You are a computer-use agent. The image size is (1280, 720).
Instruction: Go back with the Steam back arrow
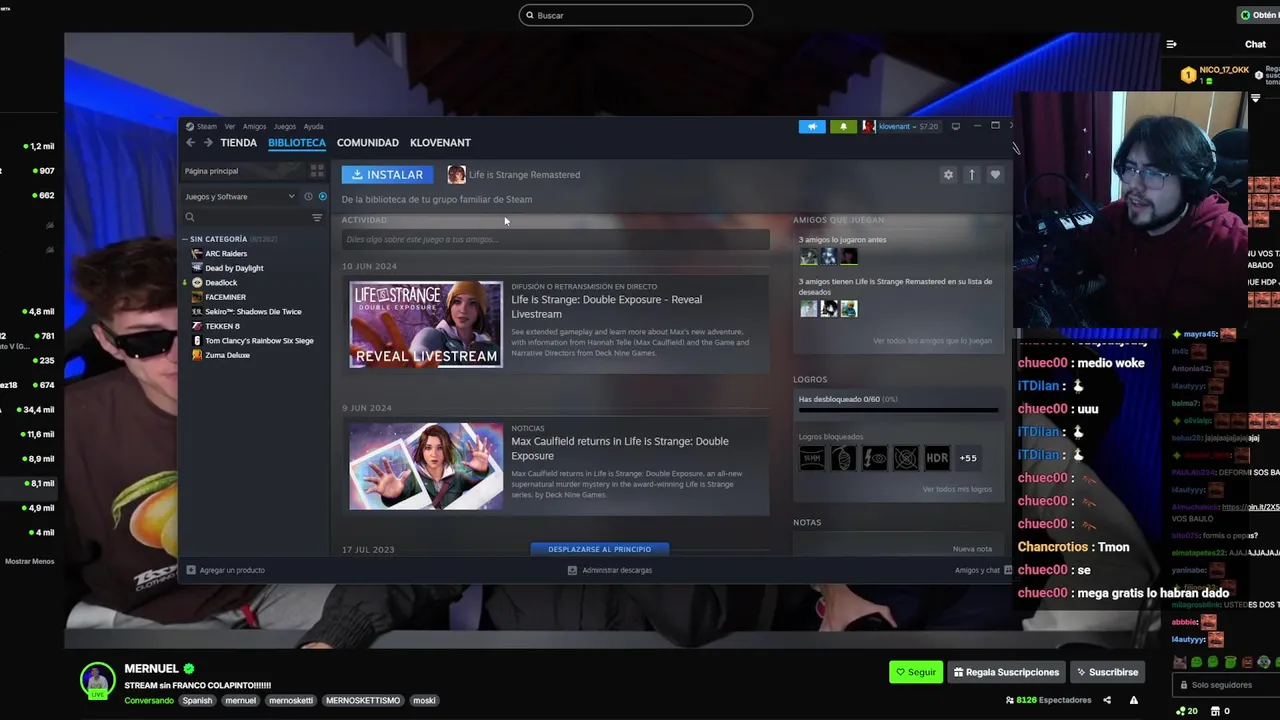click(190, 143)
